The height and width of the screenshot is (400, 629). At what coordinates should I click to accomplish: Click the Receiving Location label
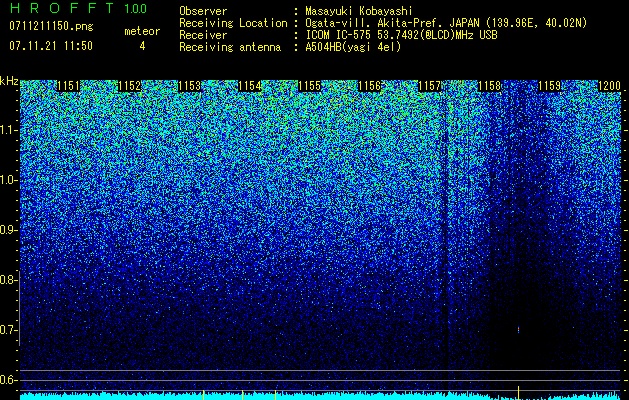(233, 23)
